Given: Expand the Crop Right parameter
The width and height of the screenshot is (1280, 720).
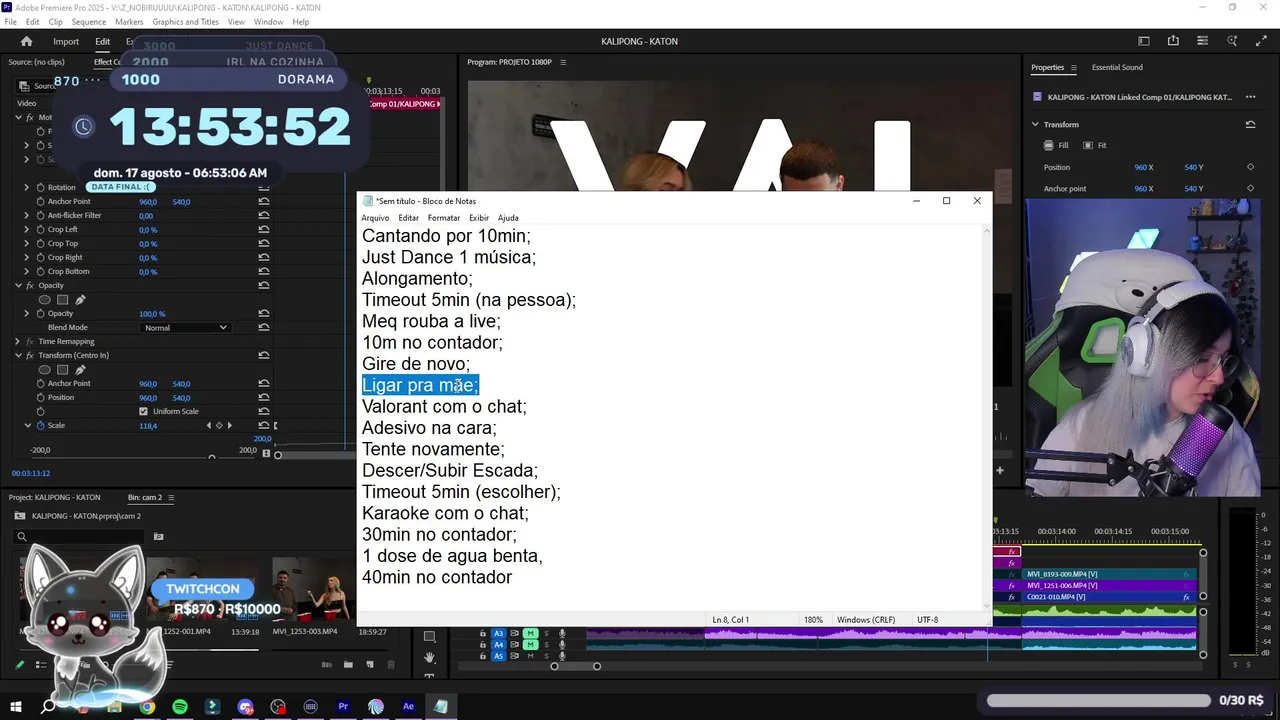Looking at the screenshot, I should 27,258.
